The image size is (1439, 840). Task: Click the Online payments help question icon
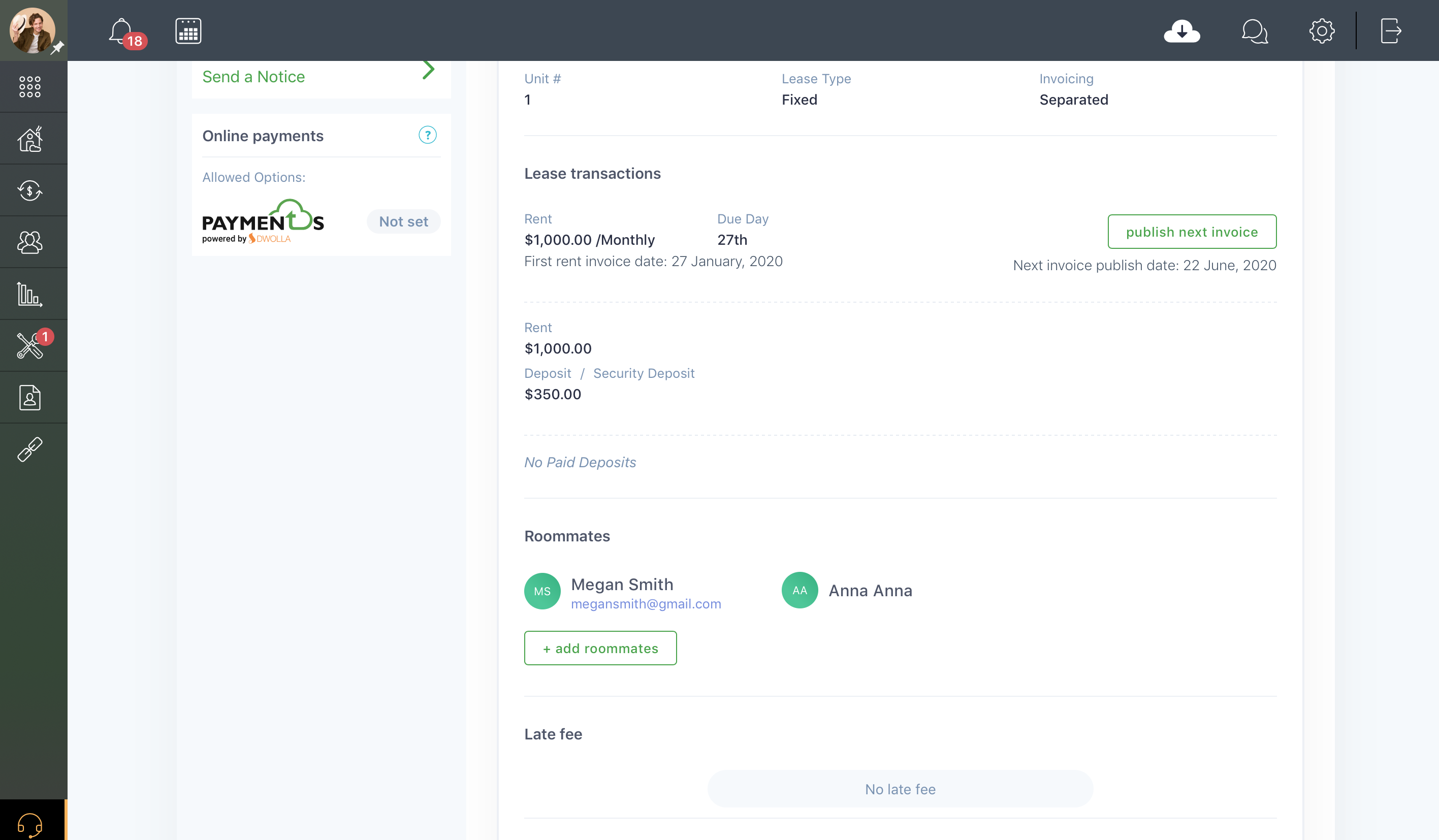[x=427, y=135]
